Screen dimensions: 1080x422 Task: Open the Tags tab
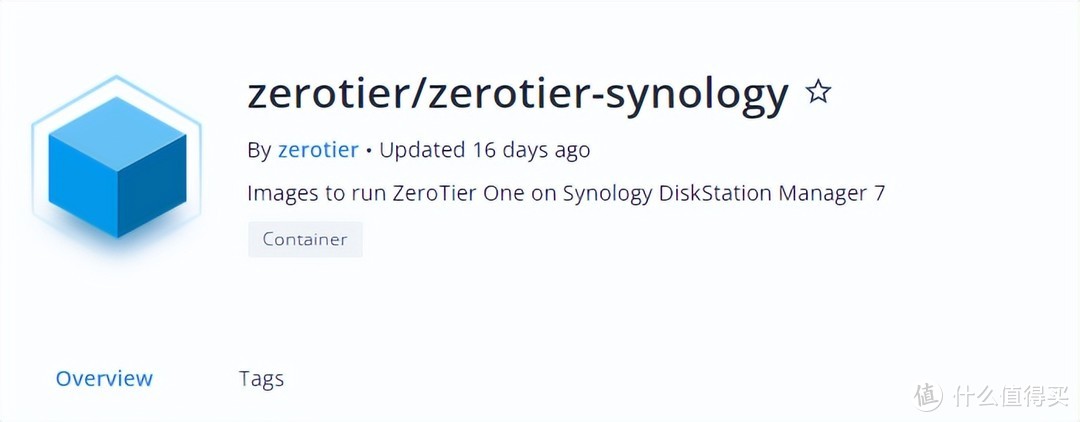(261, 379)
